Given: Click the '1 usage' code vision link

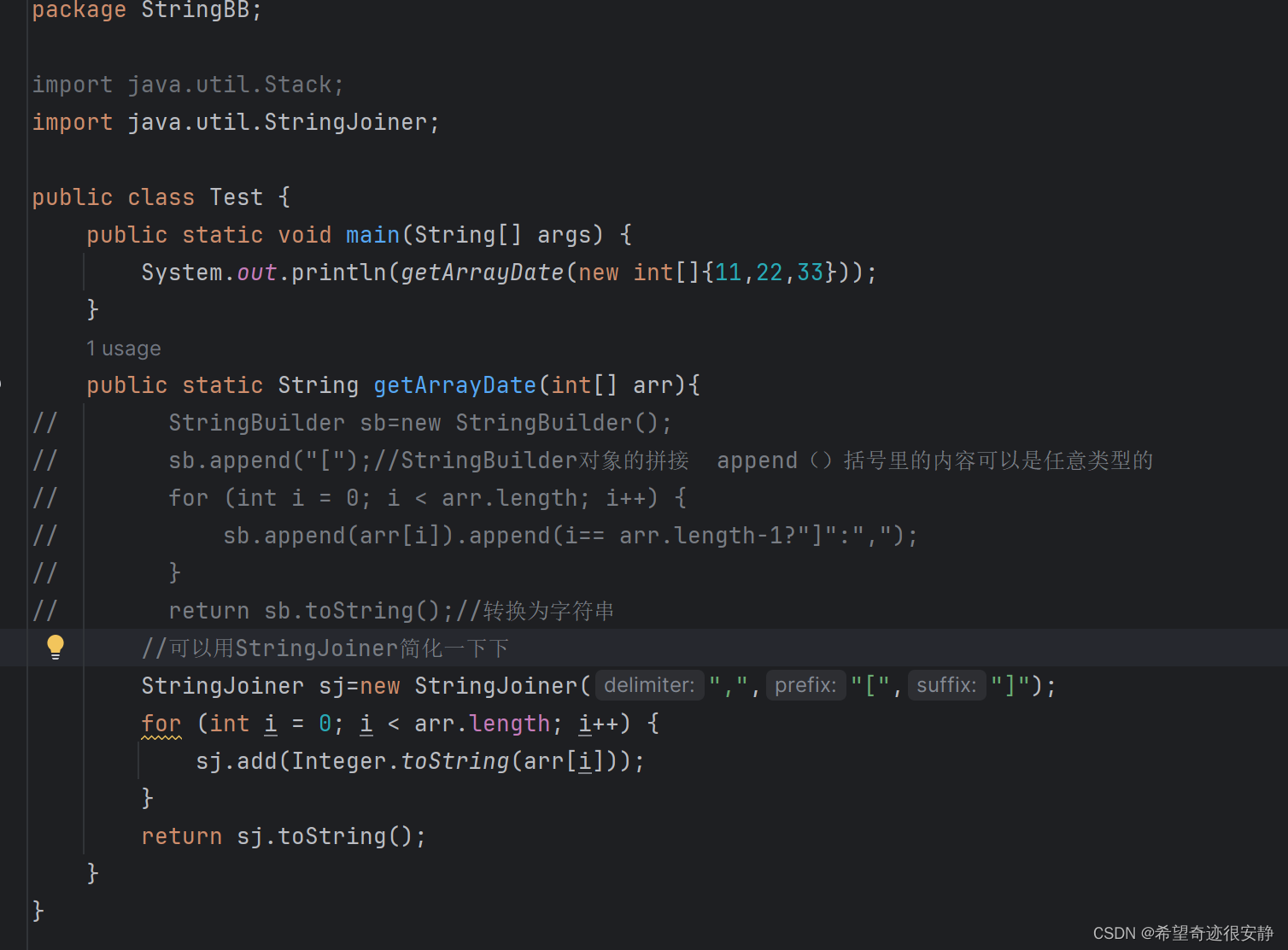Looking at the screenshot, I should click(124, 349).
